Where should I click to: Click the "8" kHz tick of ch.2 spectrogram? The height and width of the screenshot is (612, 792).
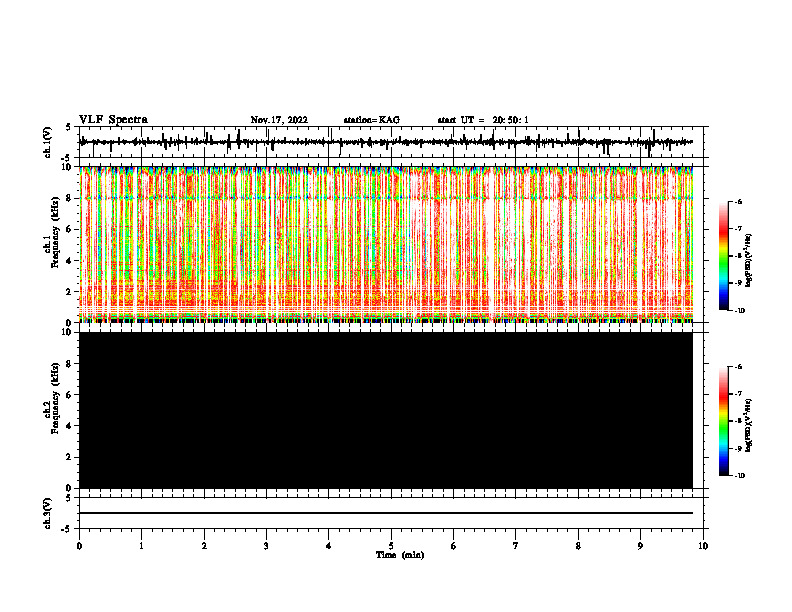[69, 364]
